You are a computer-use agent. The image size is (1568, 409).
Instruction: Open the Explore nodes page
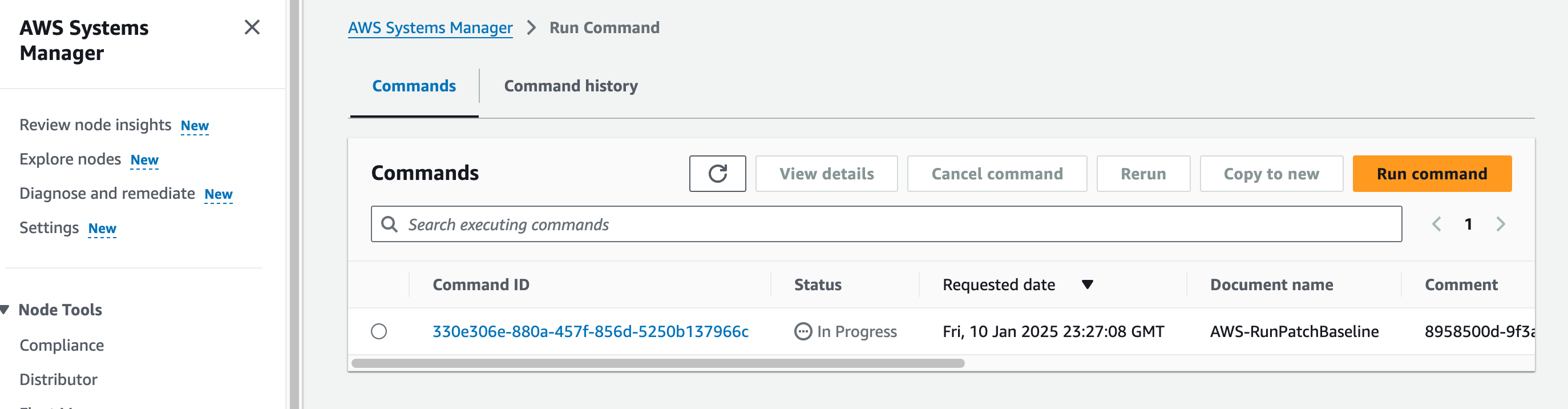point(71,158)
